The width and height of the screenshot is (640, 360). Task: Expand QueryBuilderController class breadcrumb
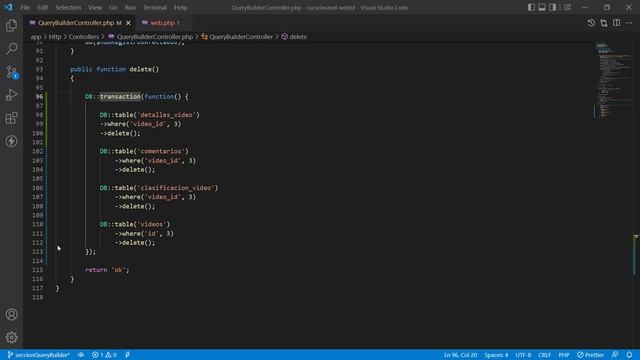[x=241, y=37]
